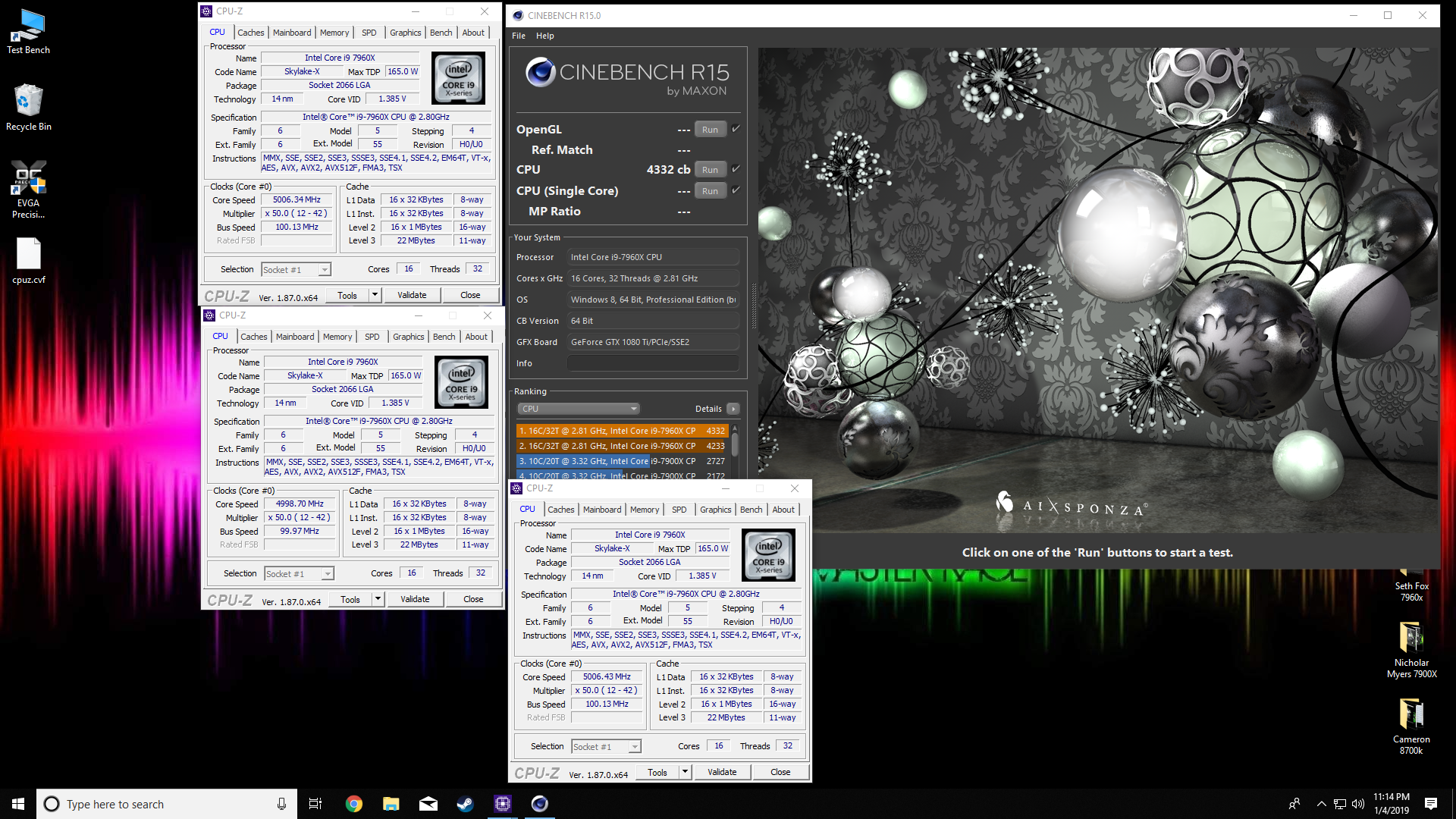Image resolution: width=1456 pixels, height=819 pixels.
Task: Click Close button in middle CPU-Z window
Action: tap(473, 599)
